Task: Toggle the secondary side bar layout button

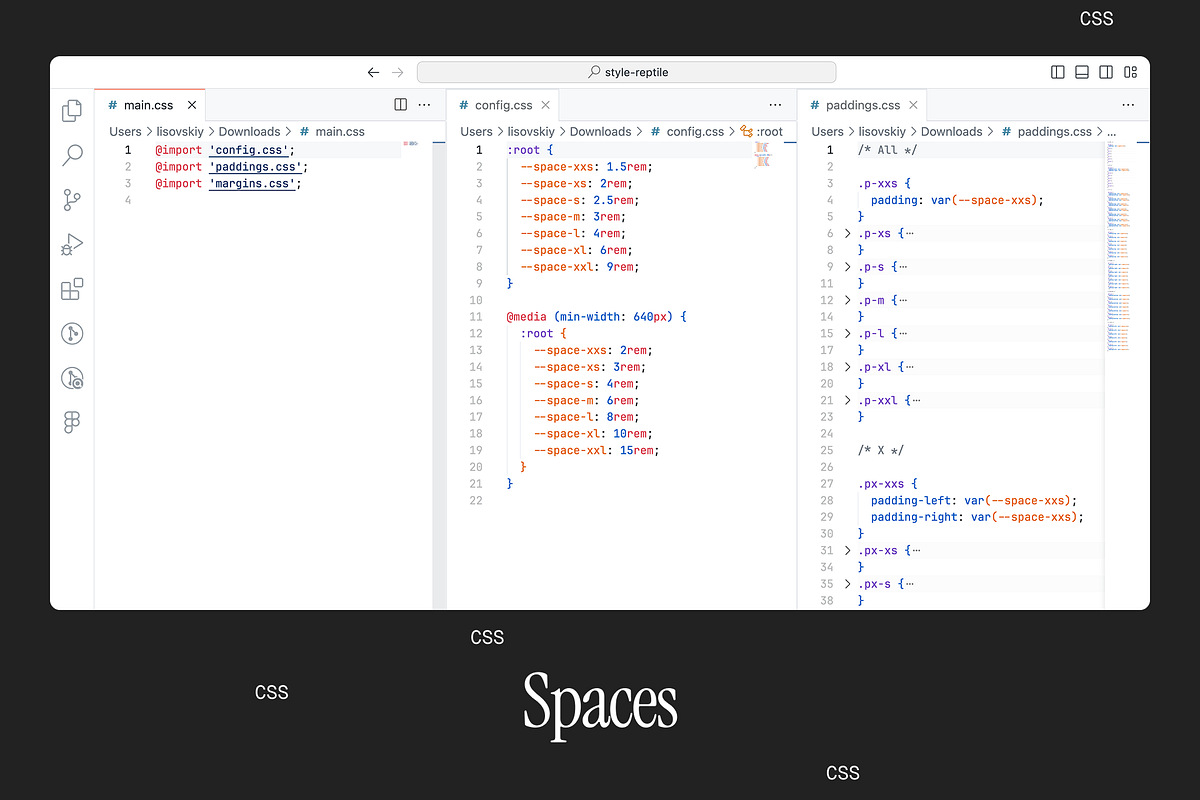Action: click(1106, 72)
